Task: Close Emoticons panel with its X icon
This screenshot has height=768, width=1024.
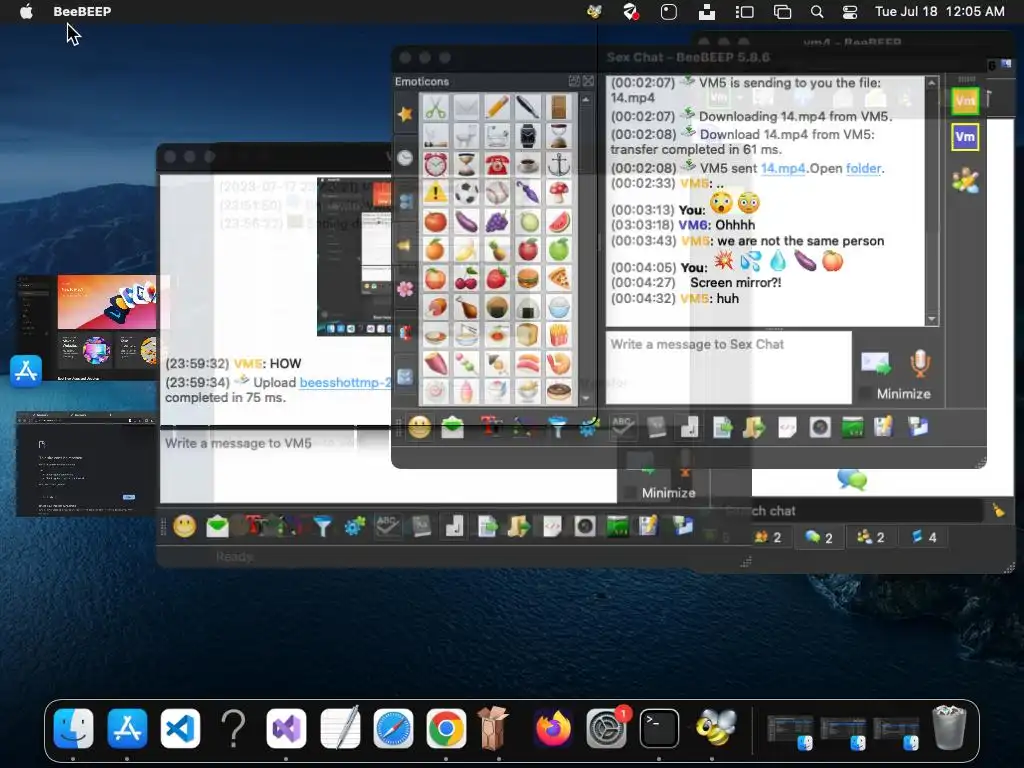Action: coord(588,81)
